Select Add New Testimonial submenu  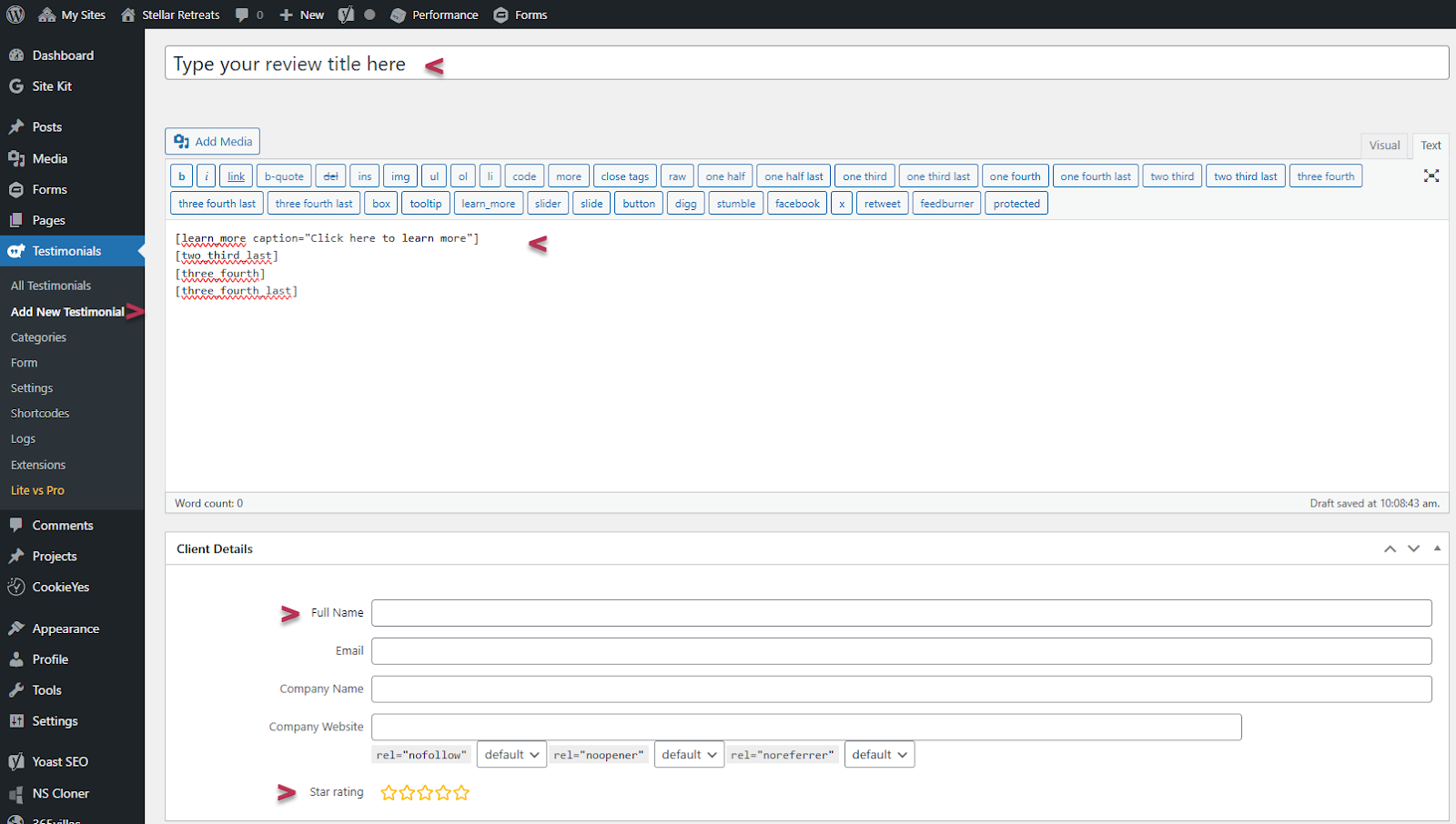[67, 312]
